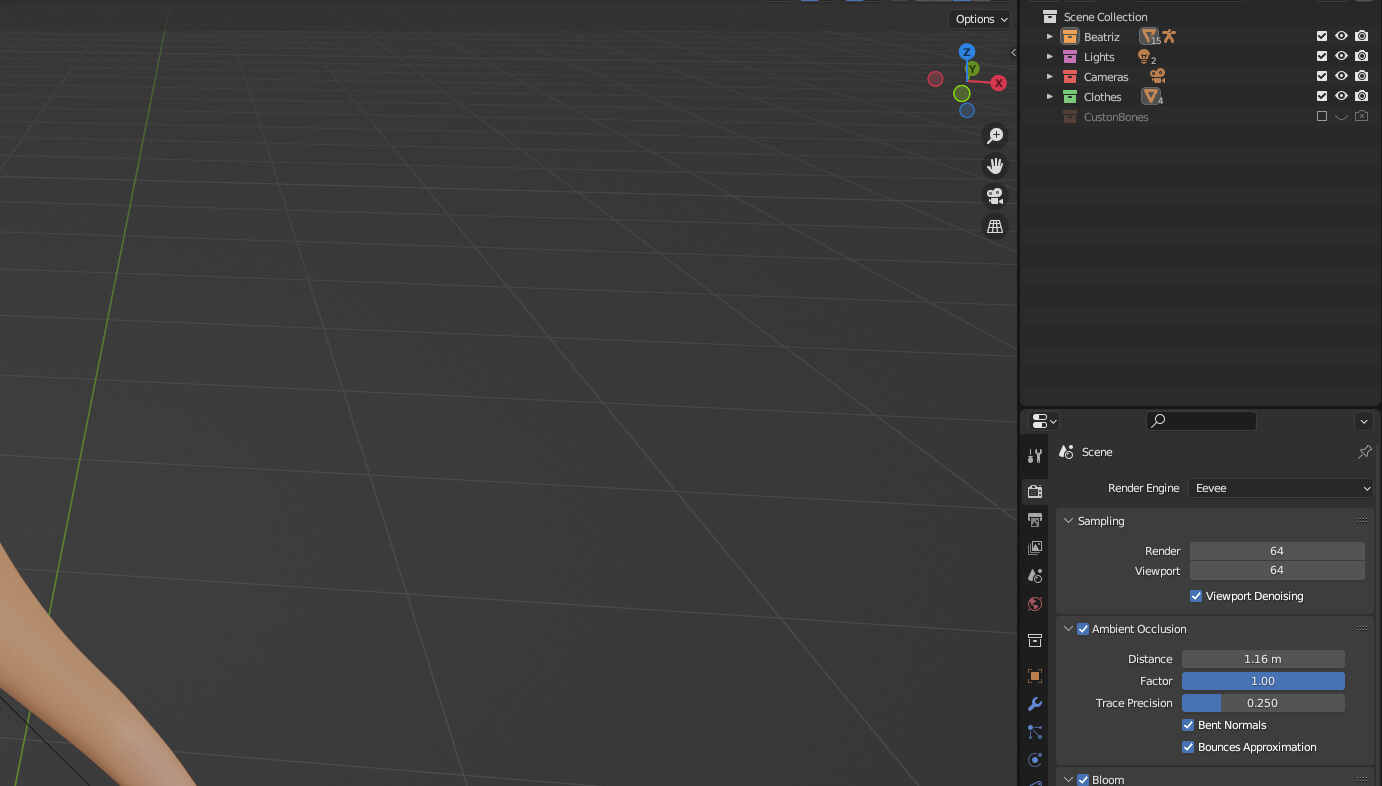Open the World properties tab
Screen dimensions: 1382x786
coord(1035,604)
